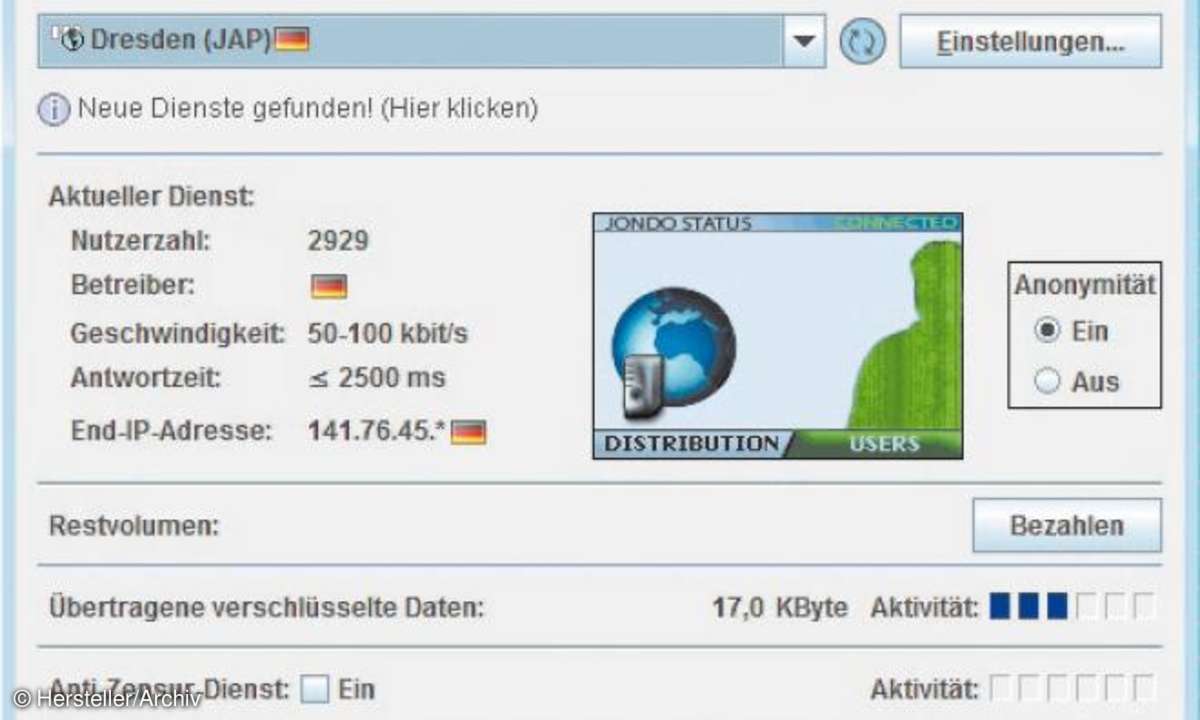Click the globe icon in JonDo status image
Screen dimensions: 1200x720
click(x=673, y=345)
